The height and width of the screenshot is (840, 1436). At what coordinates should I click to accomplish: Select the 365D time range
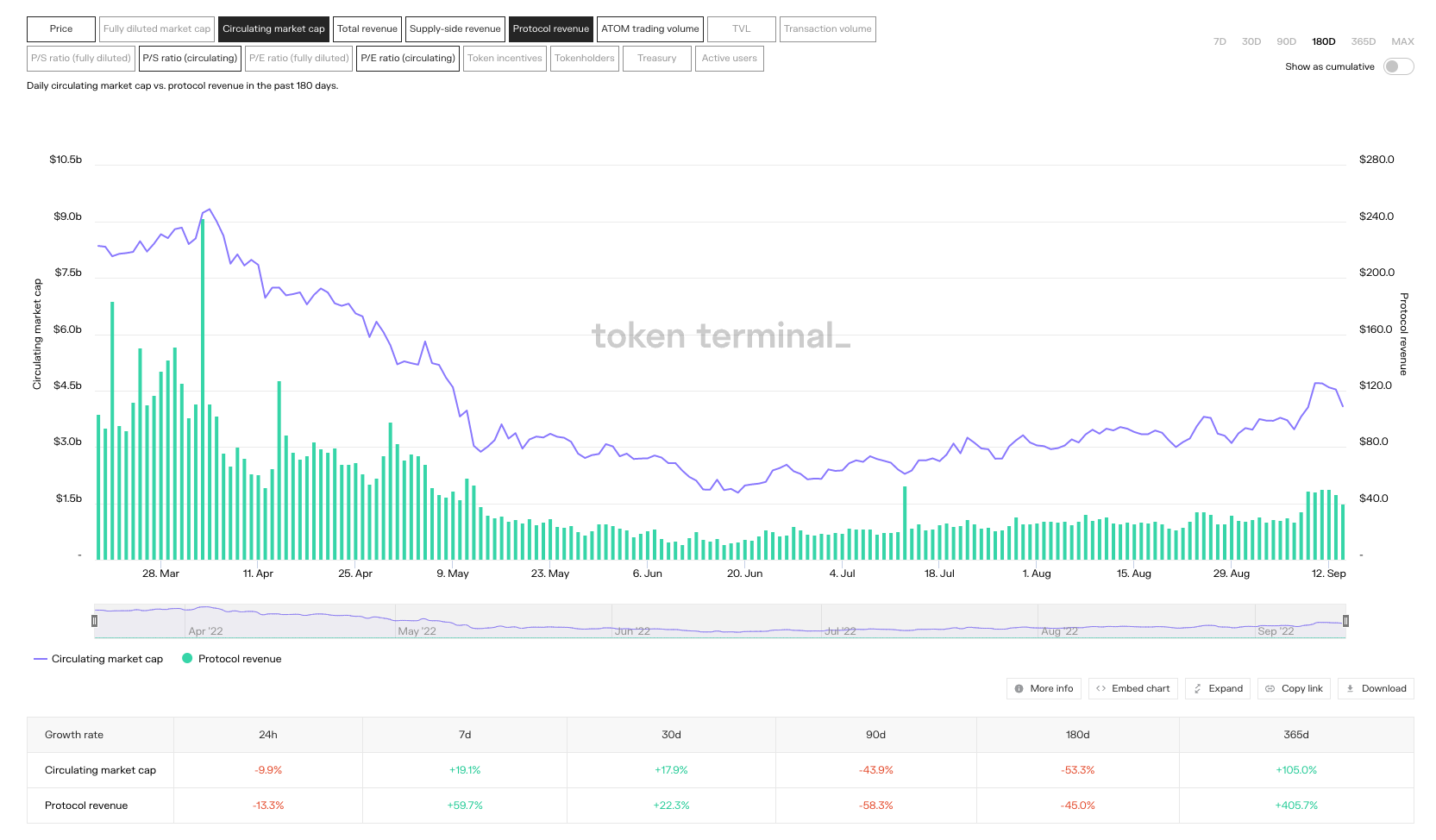pyautogui.click(x=1363, y=41)
